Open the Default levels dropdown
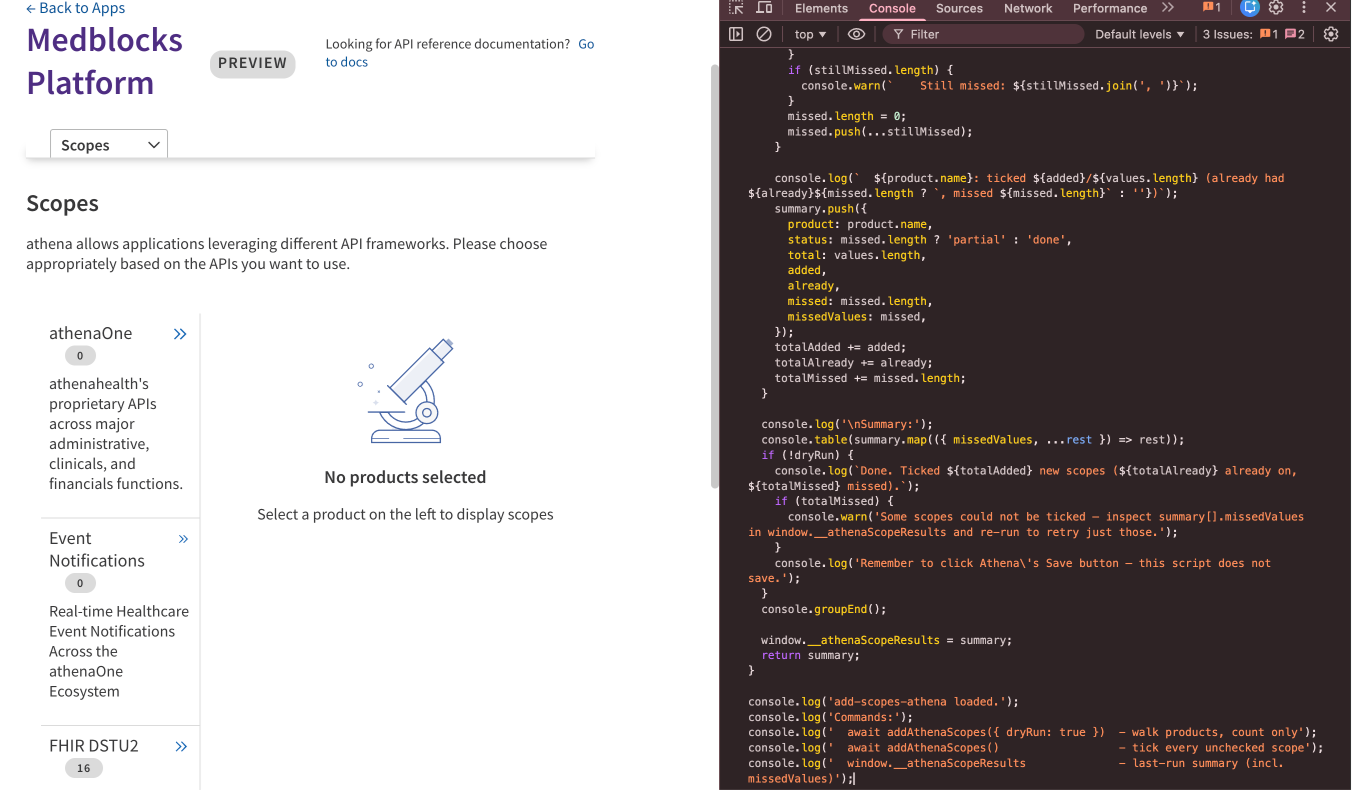This screenshot has height=790, width=1352. pyautogui.click(x=1139, y=34)
